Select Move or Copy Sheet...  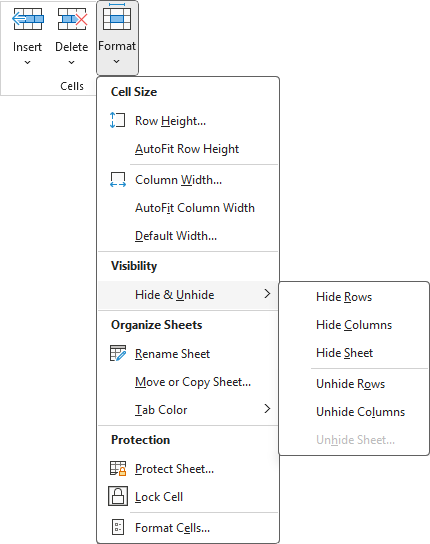[193, 382]
